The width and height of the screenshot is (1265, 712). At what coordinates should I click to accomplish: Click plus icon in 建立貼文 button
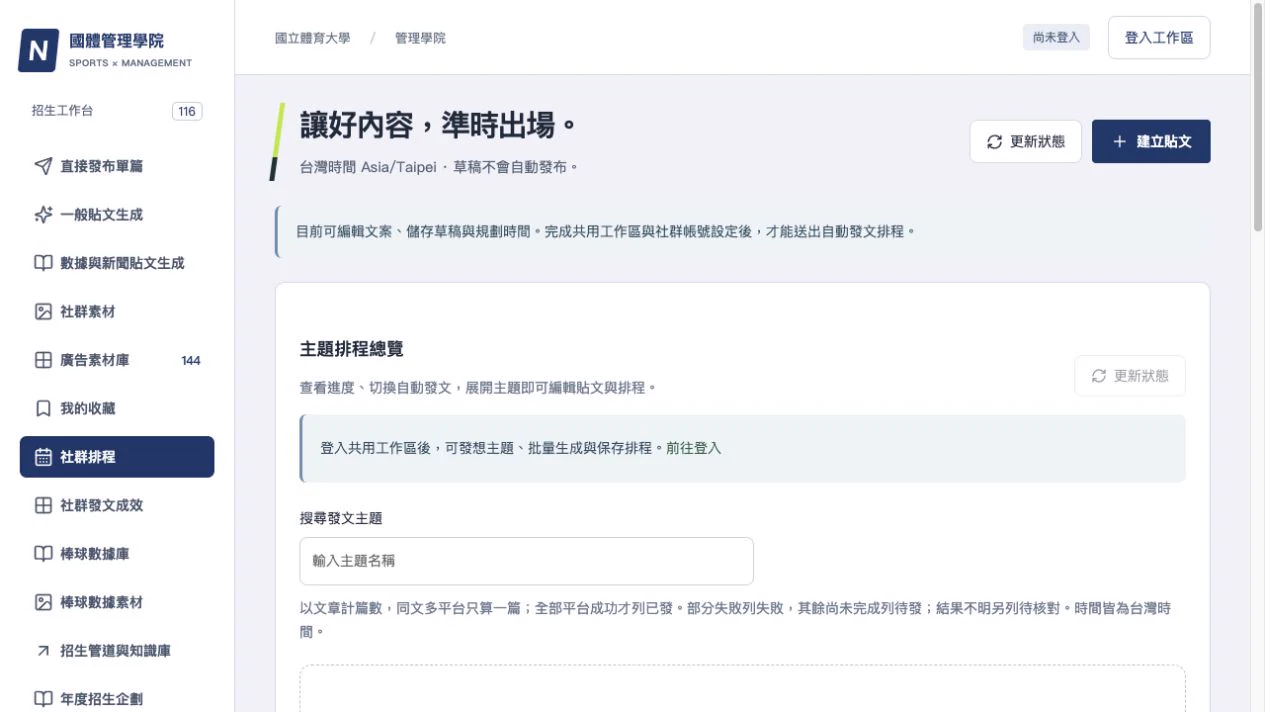point(1119,142)
